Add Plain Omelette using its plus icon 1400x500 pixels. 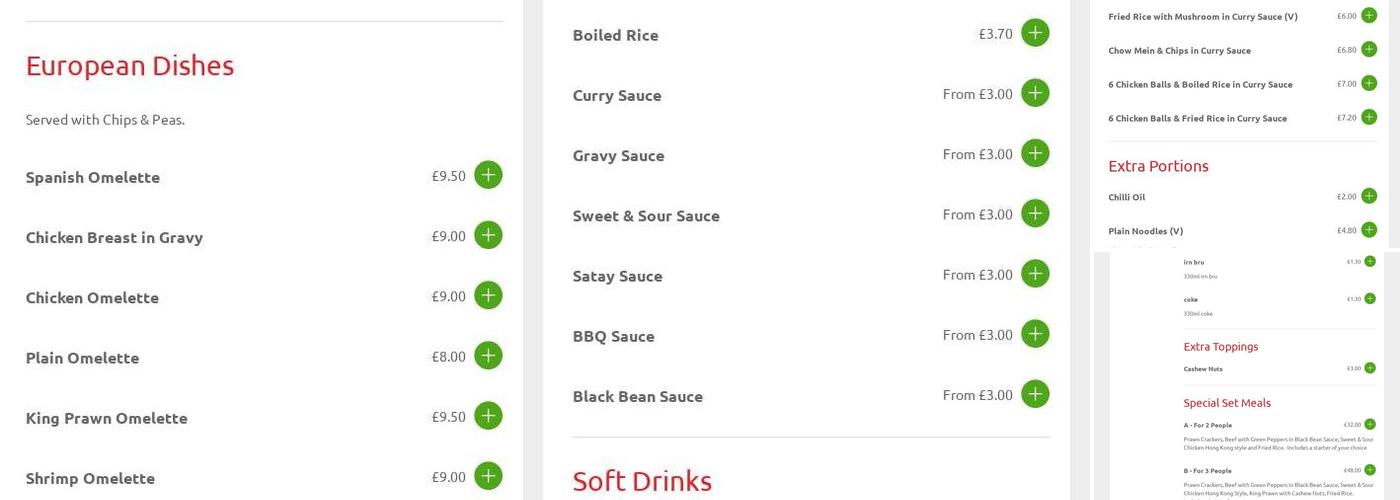(488, 356)
